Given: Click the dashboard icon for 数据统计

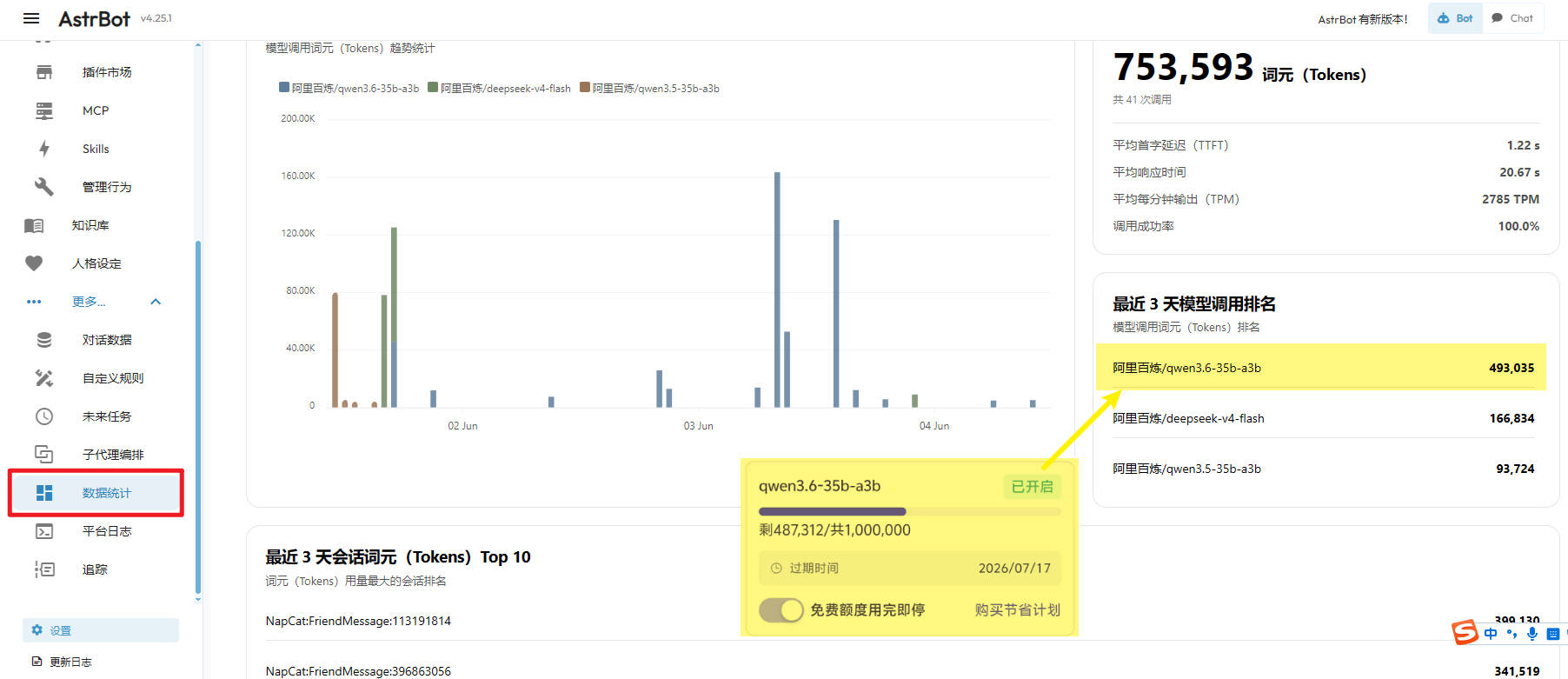Looking at the screenshot, I should click(44, 493).
